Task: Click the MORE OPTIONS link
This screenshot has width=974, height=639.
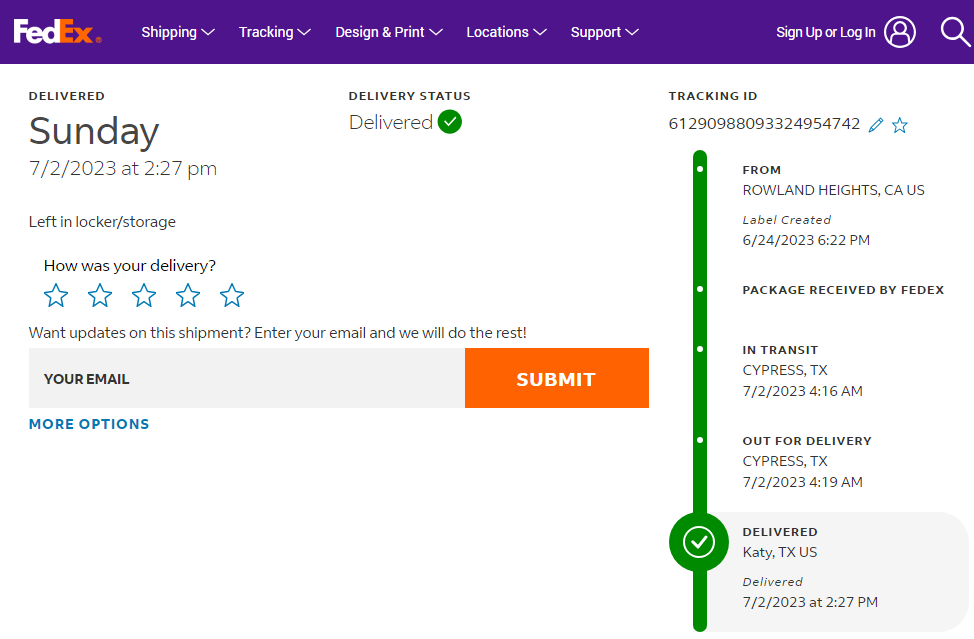Action: (89, 424)
